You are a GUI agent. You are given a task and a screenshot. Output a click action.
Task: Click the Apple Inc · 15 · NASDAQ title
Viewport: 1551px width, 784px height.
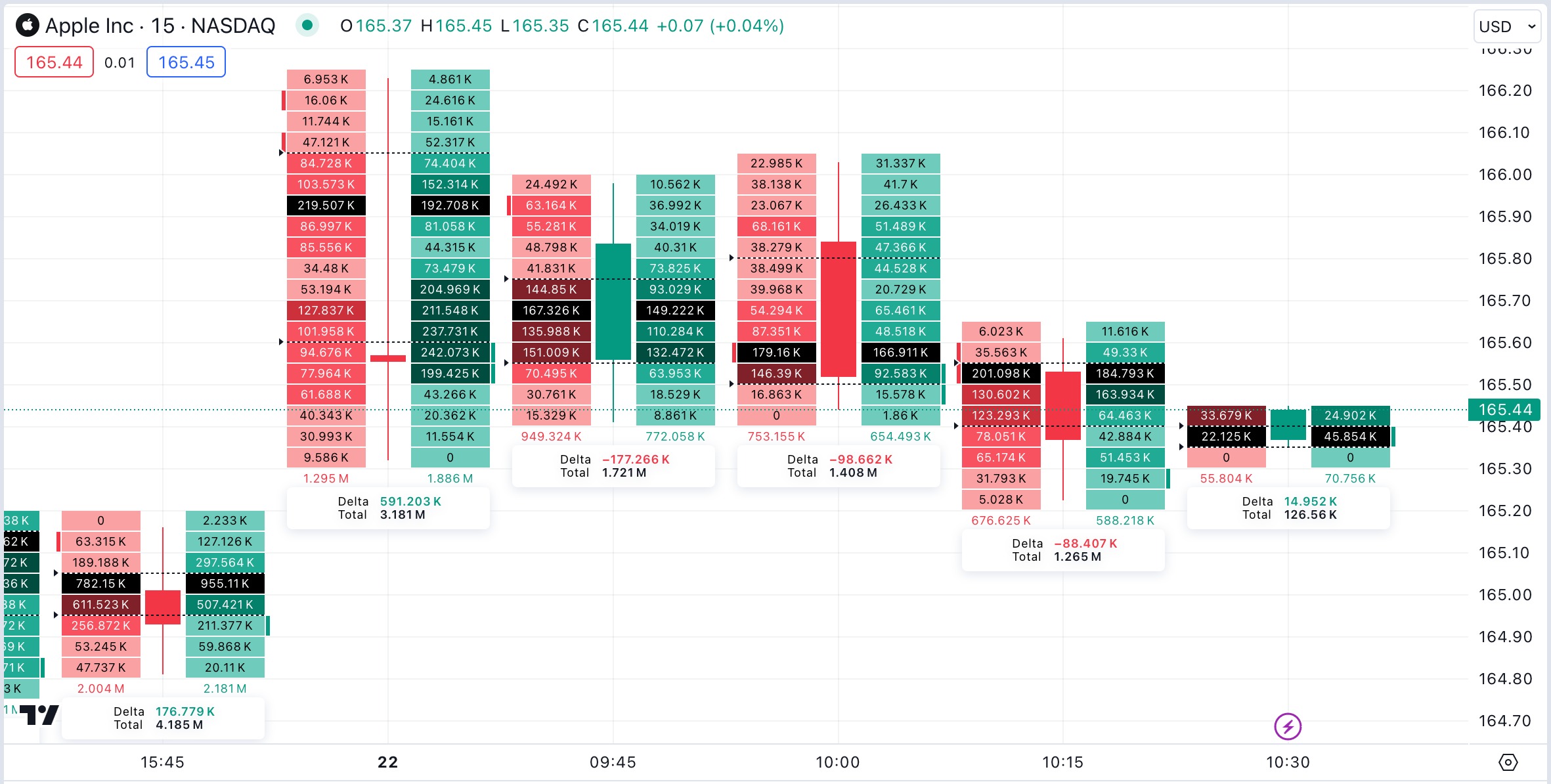point(160,26)
